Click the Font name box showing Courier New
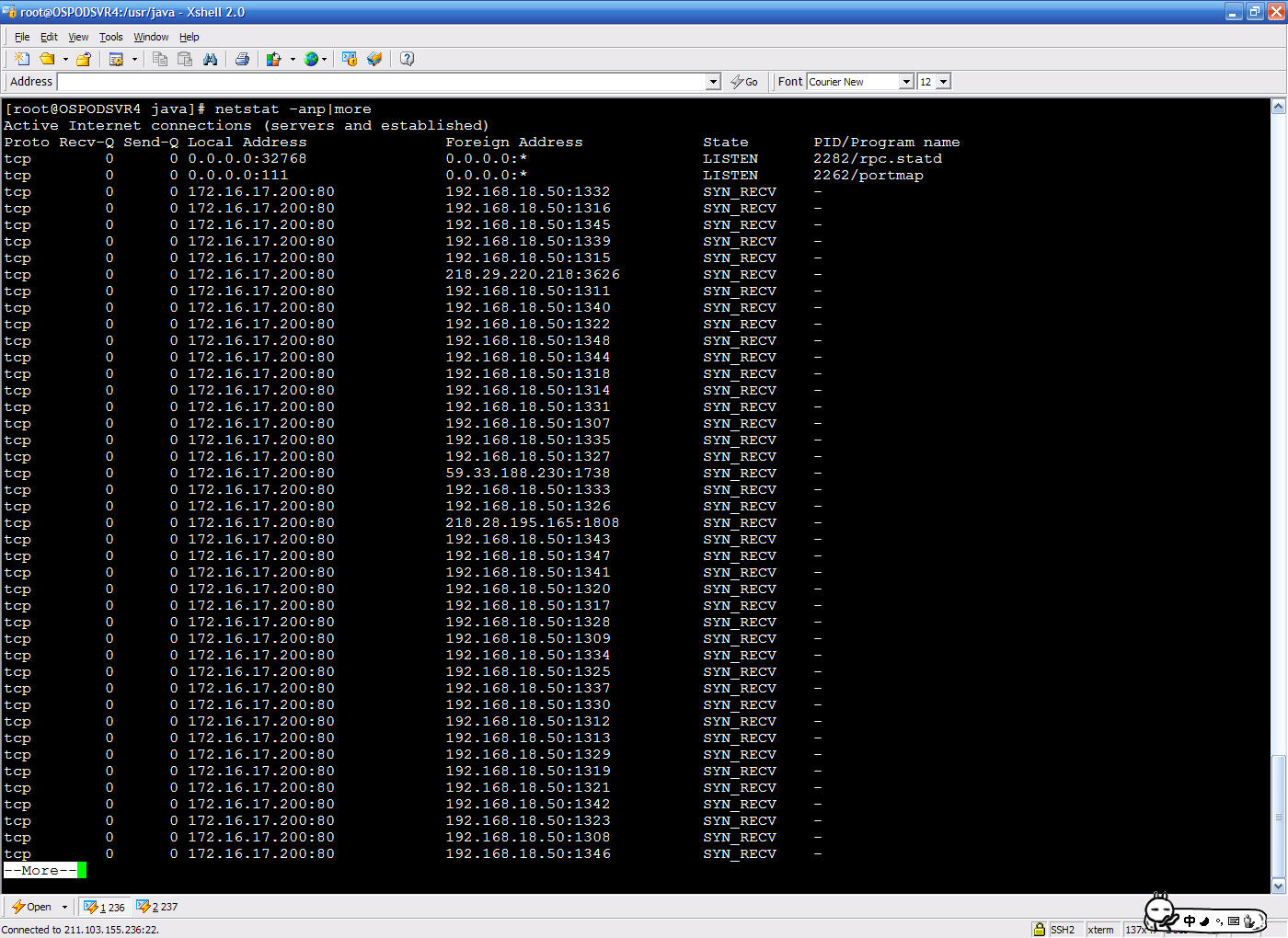Screen dimensions: 1288x938 click(853, 82)
